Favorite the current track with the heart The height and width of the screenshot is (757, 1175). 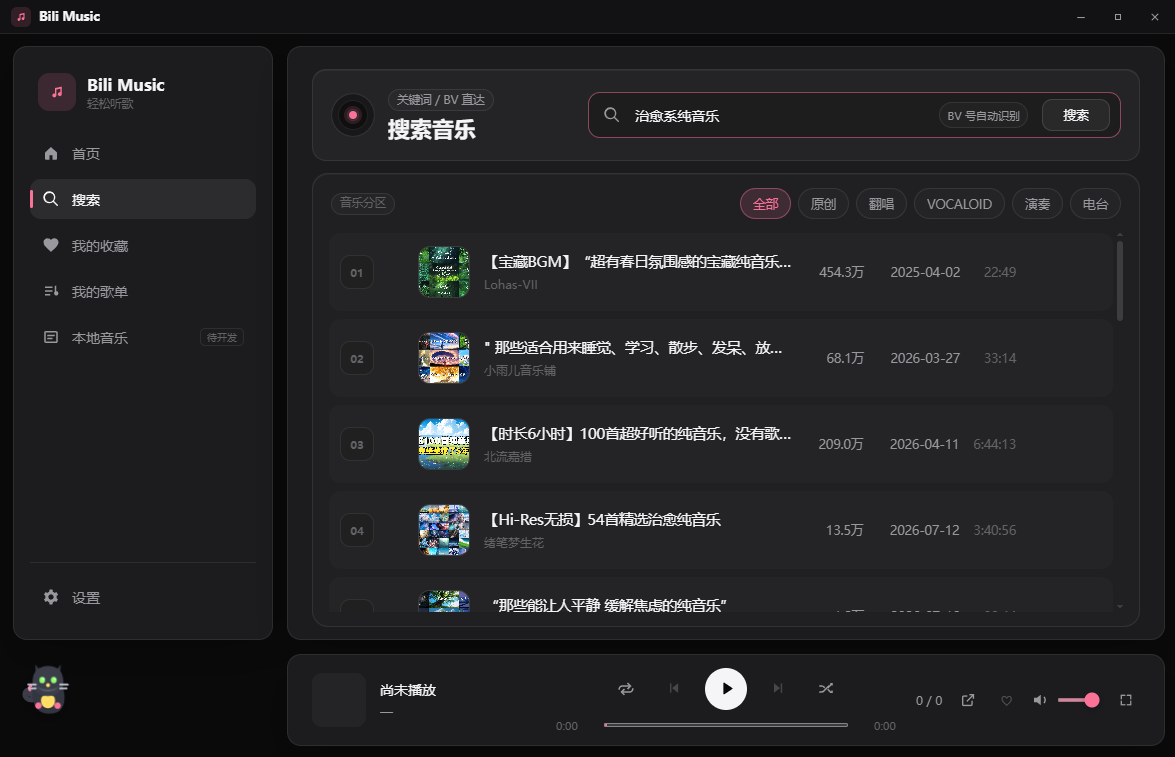click(1006, 700)
